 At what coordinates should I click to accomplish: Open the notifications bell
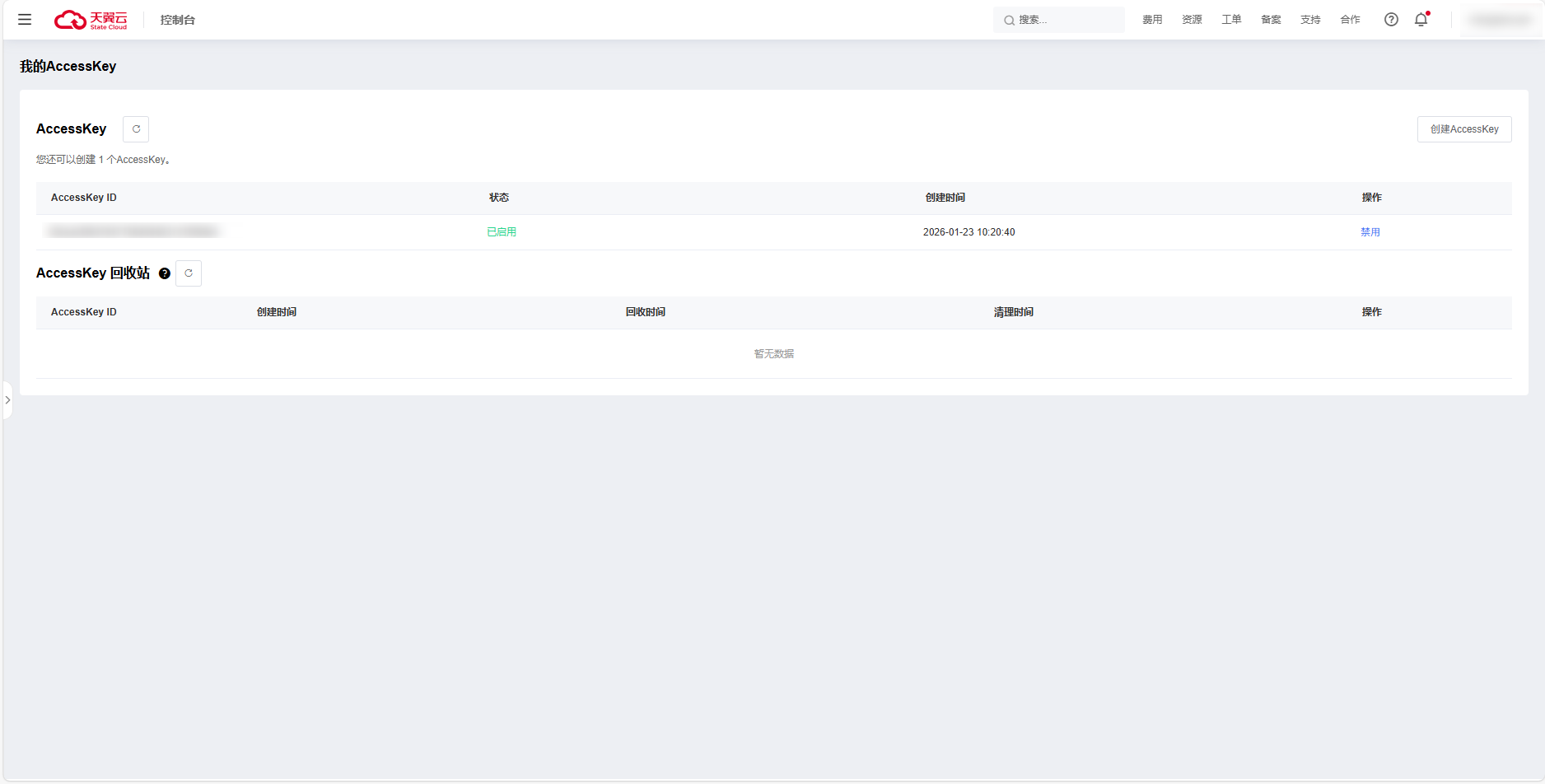coord(1421,20)
